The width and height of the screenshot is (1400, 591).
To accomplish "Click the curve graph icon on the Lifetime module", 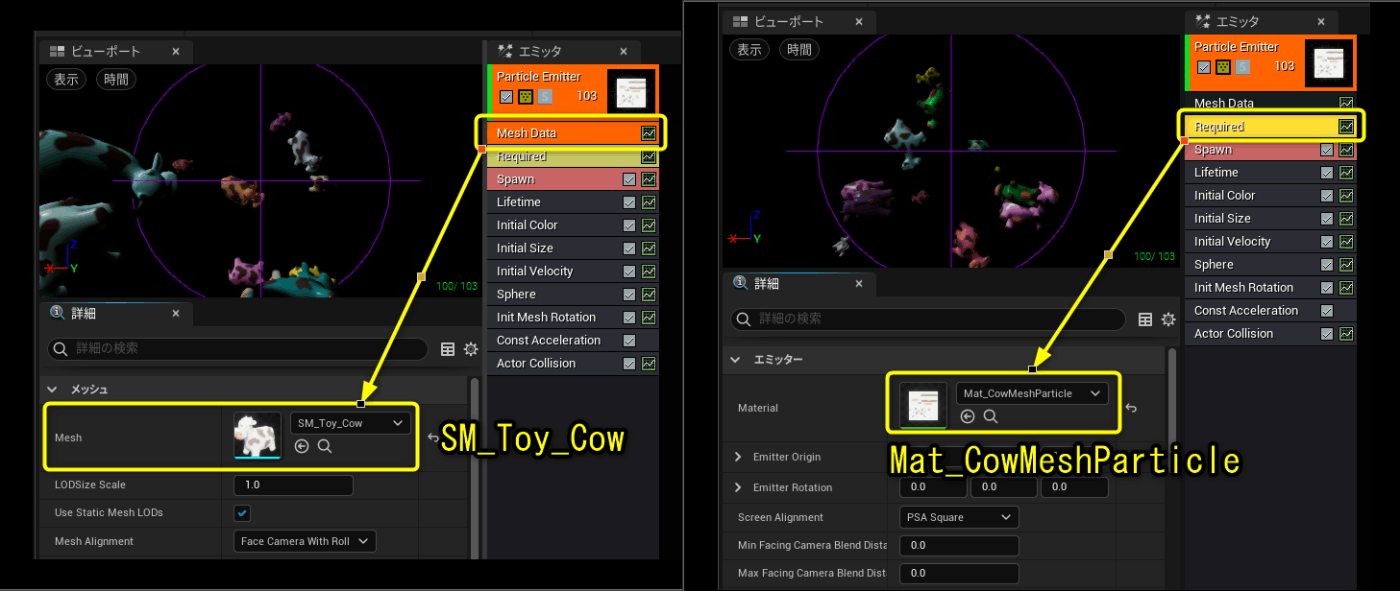I will [x=647, y=201].
